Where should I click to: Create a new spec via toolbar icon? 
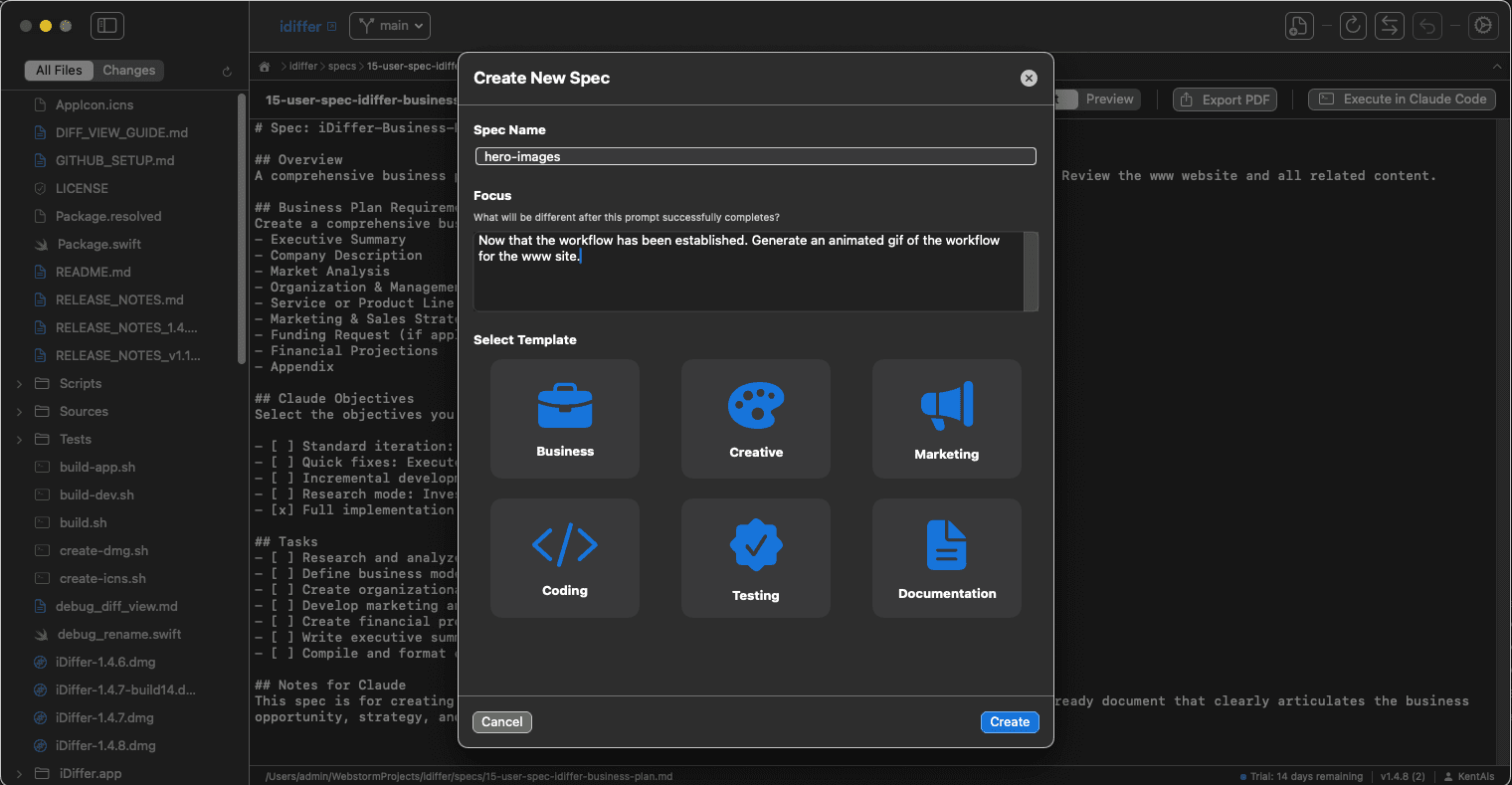(1299, 25)
